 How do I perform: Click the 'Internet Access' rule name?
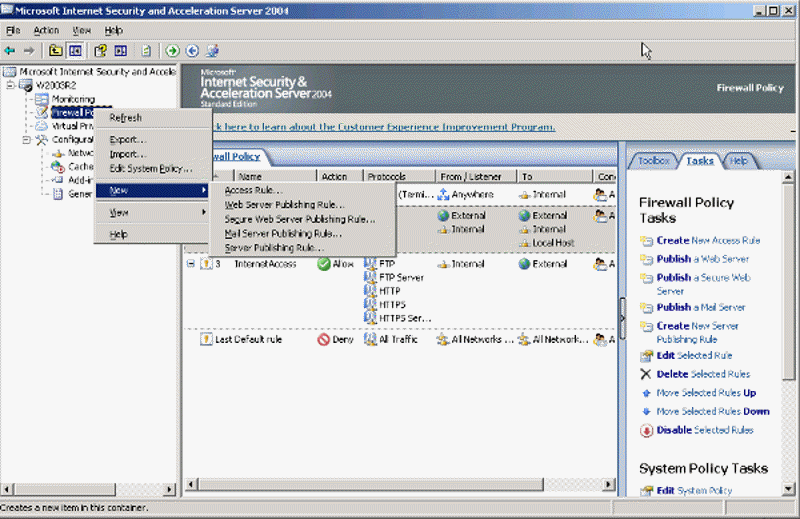pos(265,264)
